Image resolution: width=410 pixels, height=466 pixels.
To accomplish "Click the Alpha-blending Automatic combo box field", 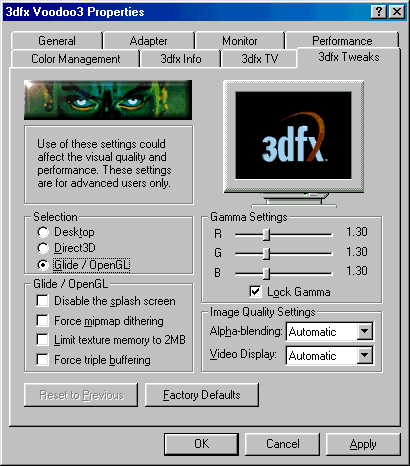I will (329, 331).
